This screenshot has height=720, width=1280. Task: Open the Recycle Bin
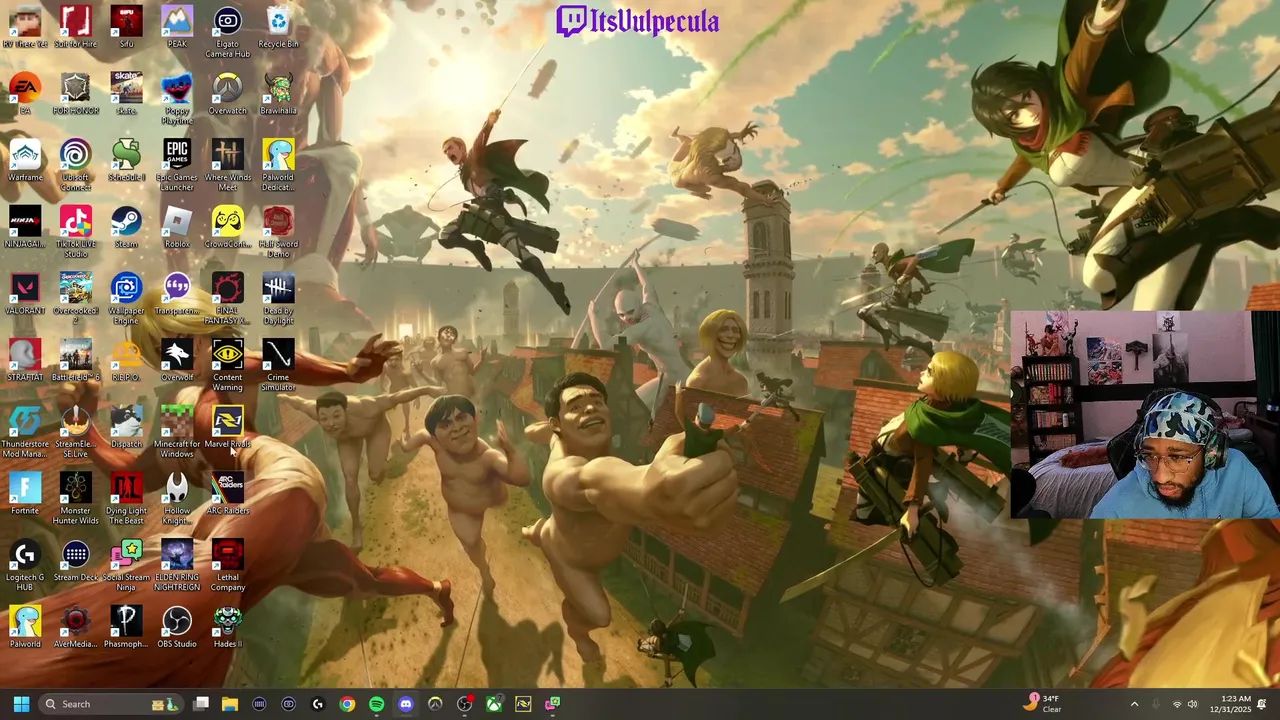(278, 27)
